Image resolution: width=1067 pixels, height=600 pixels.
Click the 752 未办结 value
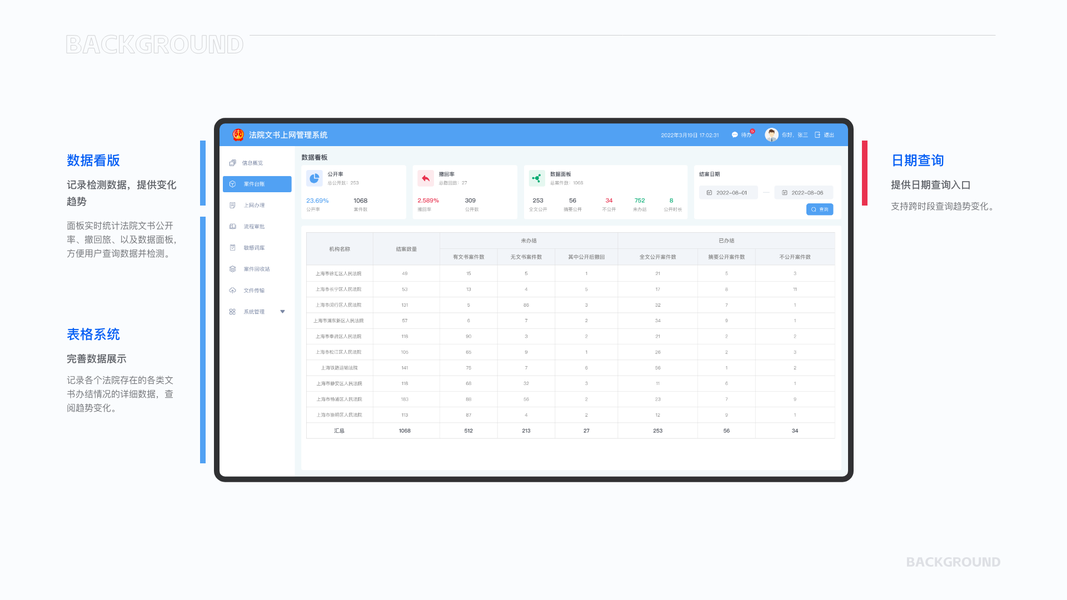click(640, 201)
